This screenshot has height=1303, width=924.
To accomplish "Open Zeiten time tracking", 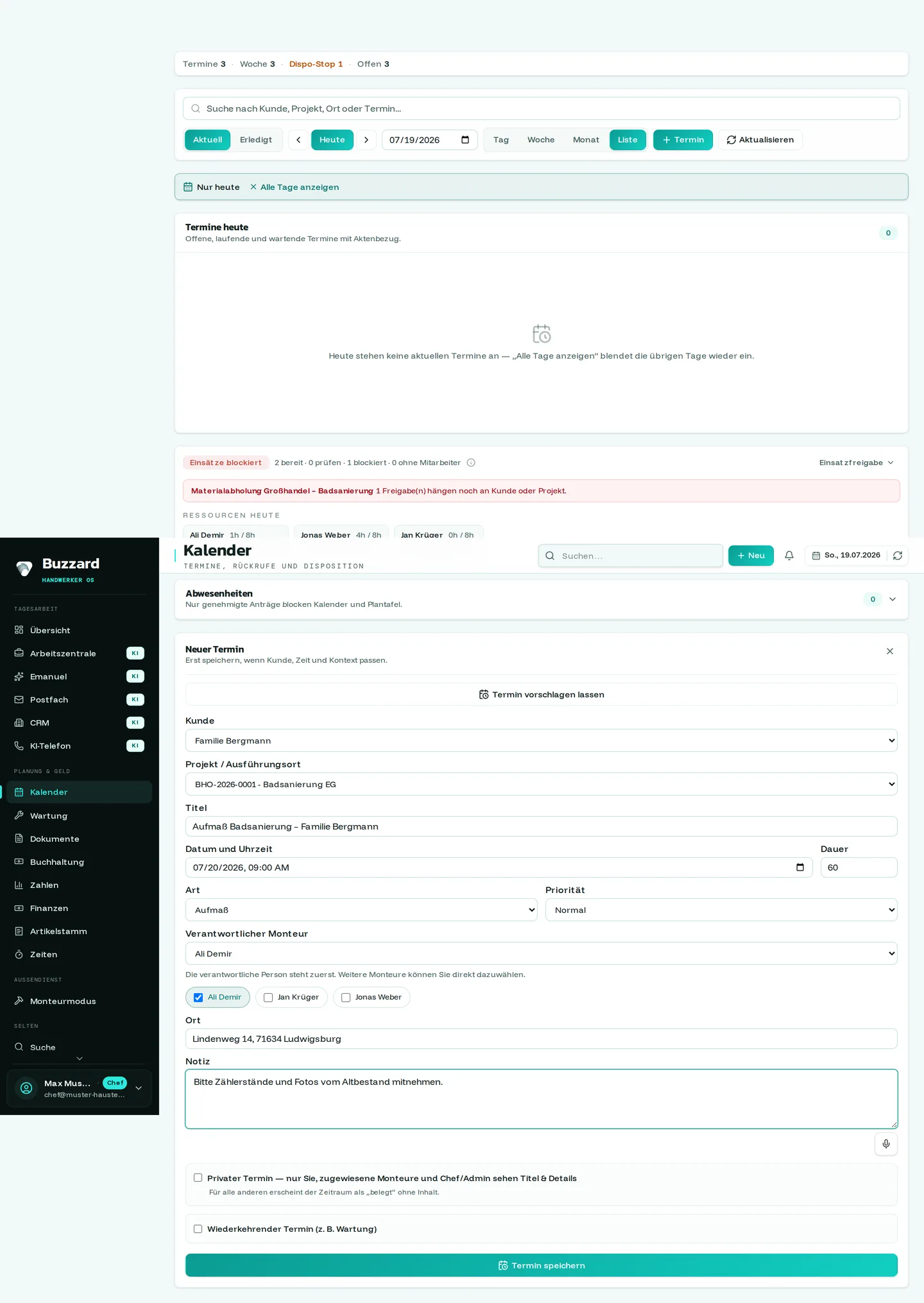I will point(79,954).
